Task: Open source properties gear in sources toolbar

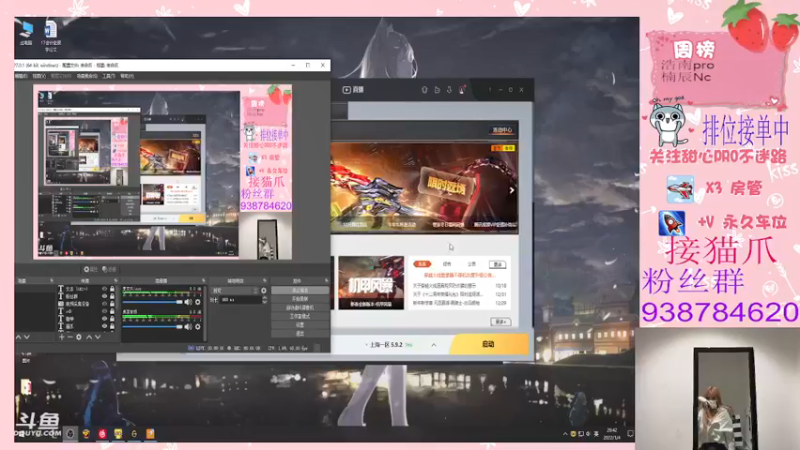Action: [x=79, y=337]
